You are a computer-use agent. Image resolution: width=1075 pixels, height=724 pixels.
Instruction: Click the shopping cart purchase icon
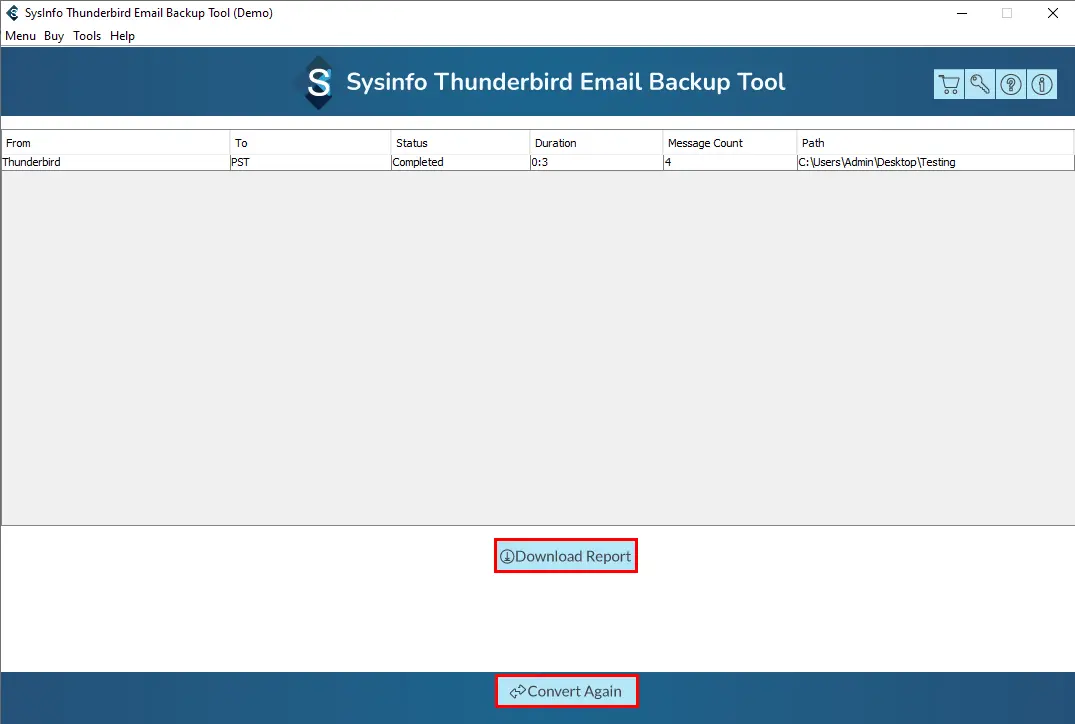[948, 84]
